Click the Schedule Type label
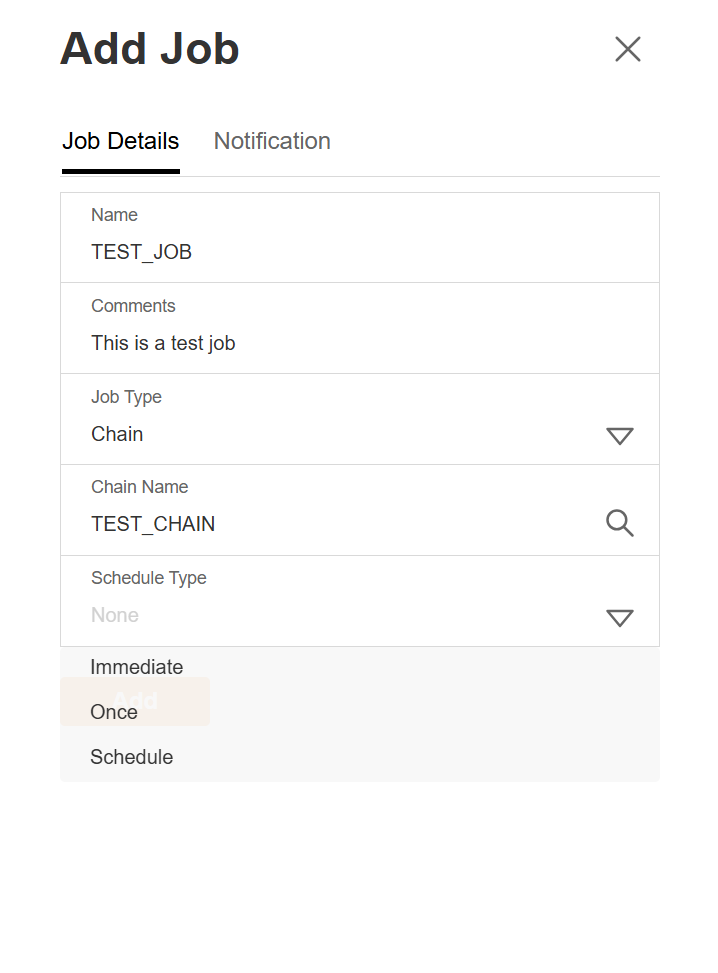Screen dimensions: 718x973 click(149, 578)
